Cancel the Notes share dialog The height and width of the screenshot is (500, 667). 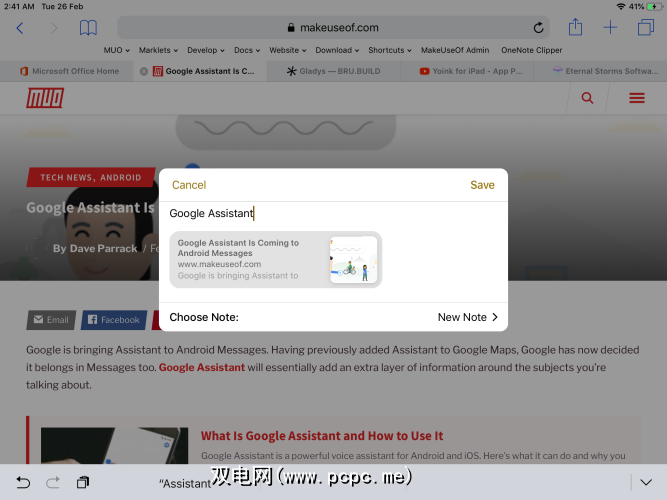189,185
